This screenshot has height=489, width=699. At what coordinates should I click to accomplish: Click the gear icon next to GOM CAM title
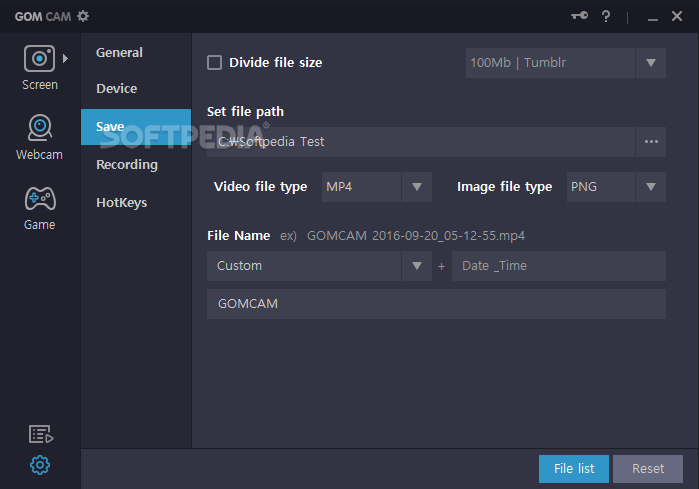click(x=83, y=16)
